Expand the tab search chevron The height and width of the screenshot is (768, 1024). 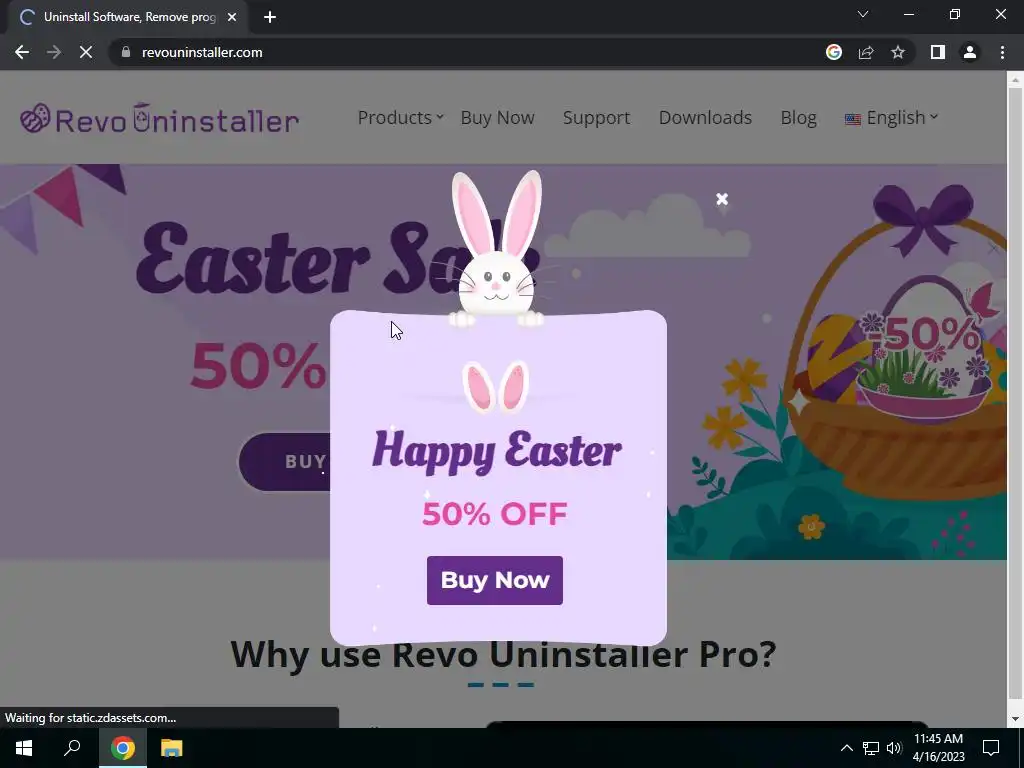[x=863, y=14]
